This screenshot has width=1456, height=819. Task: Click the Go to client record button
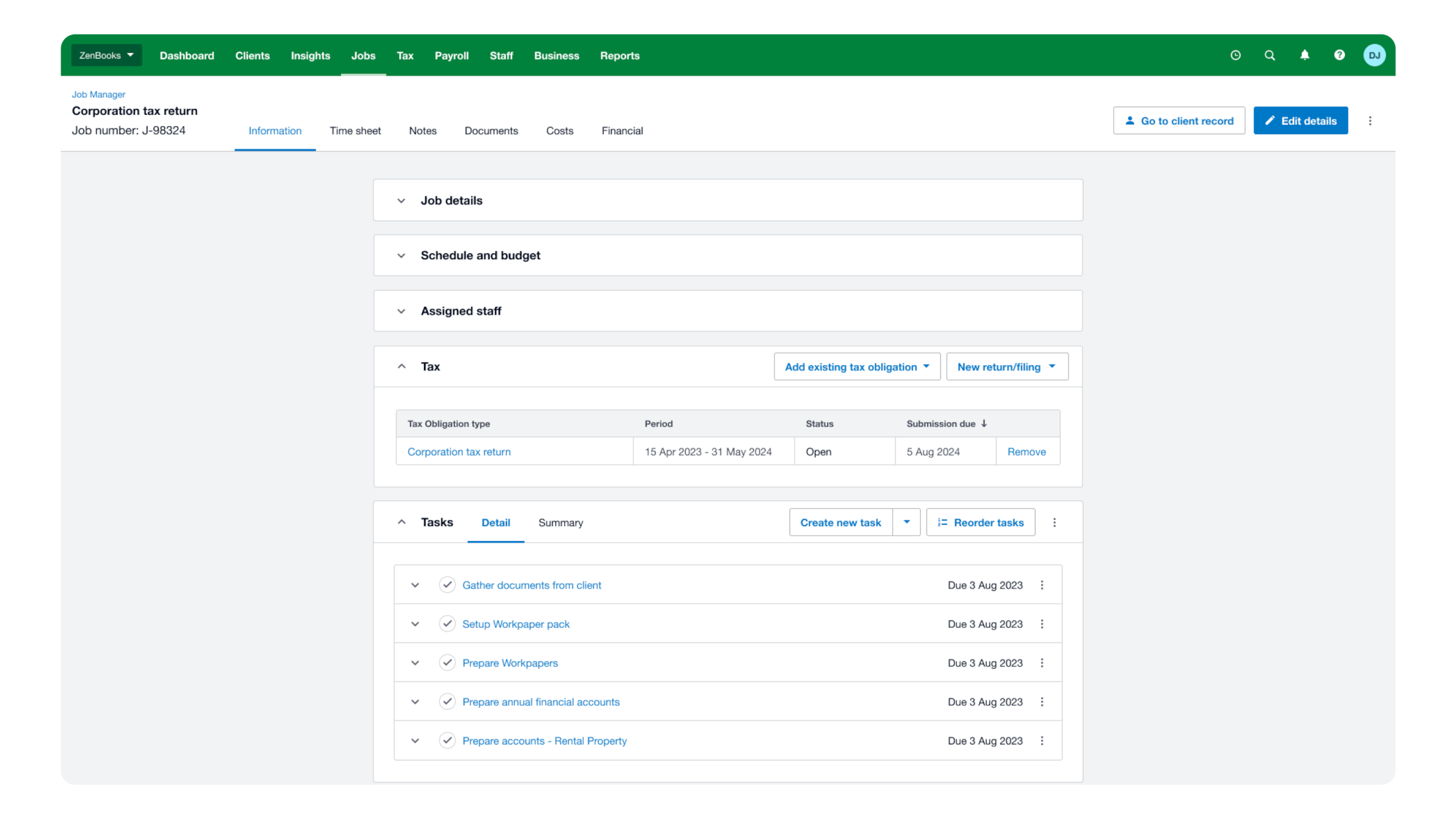coord(1178,120)
